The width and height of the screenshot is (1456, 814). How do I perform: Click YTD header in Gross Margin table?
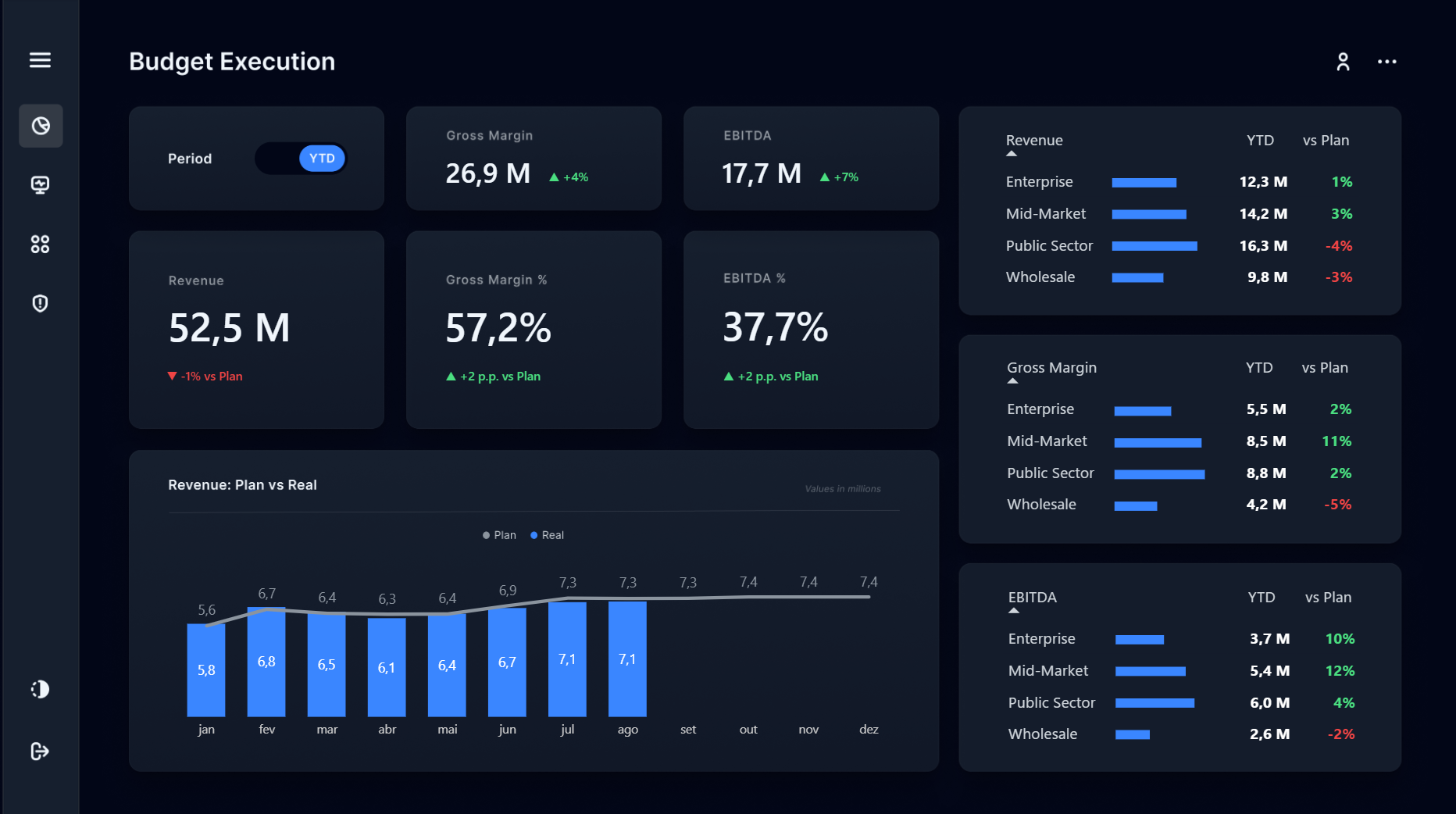pos(1259,368)
